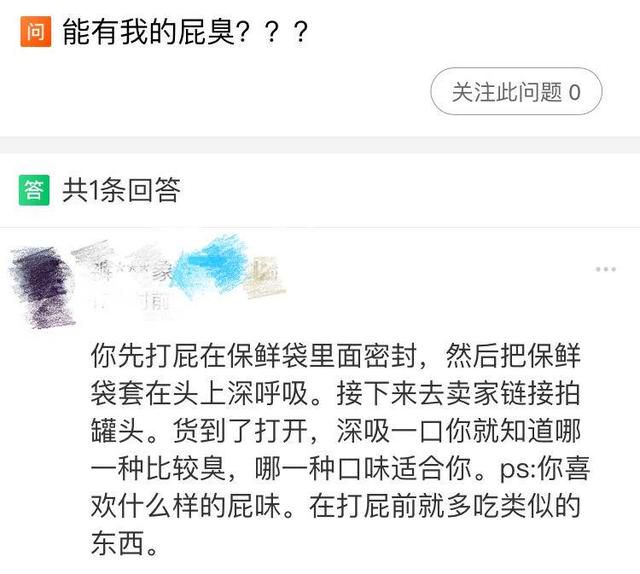Click the gray separator bar below question
The width and height of the screenshot is (640, 574).
320,145
